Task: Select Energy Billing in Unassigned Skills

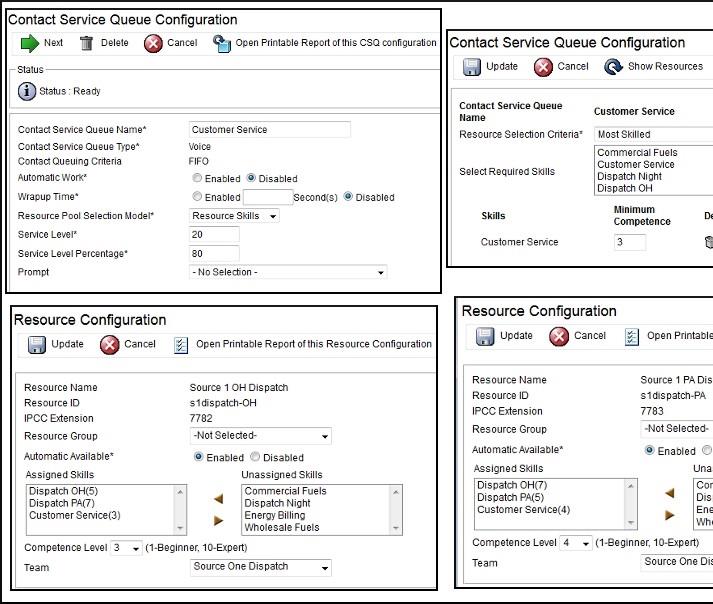Action: [x=275, y=515]
